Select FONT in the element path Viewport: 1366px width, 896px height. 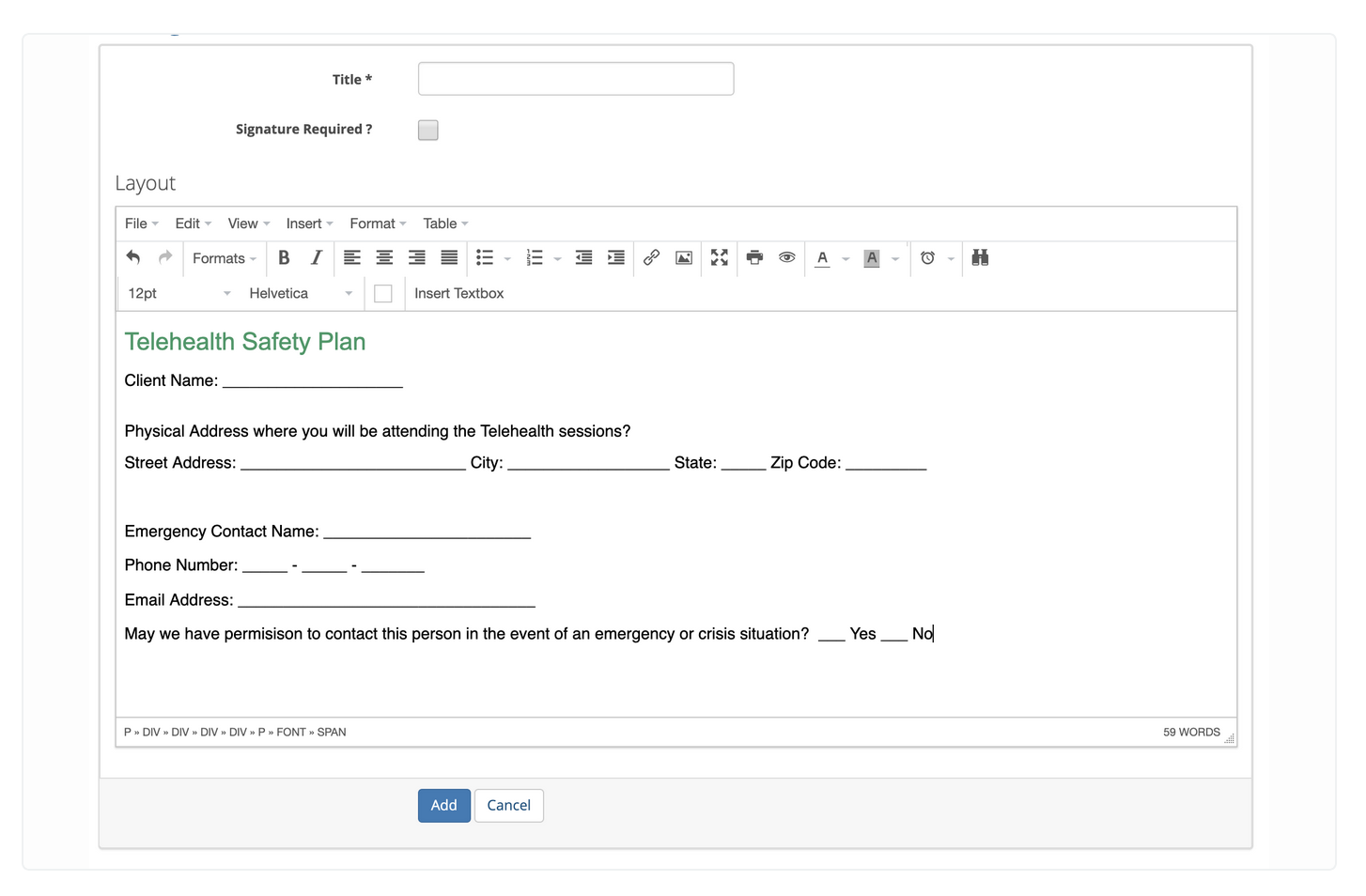[291, 733]
